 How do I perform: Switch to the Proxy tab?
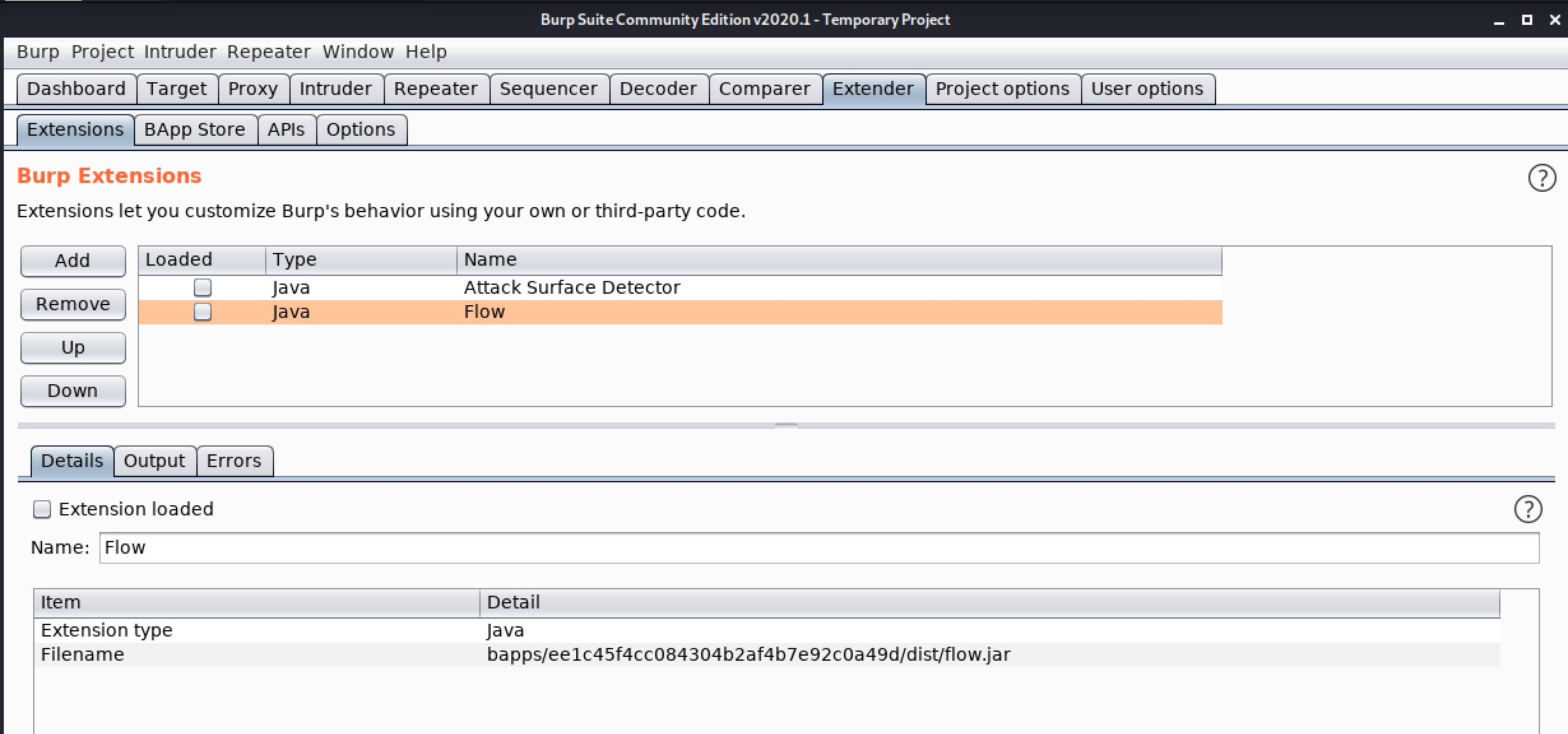(254, 89)
